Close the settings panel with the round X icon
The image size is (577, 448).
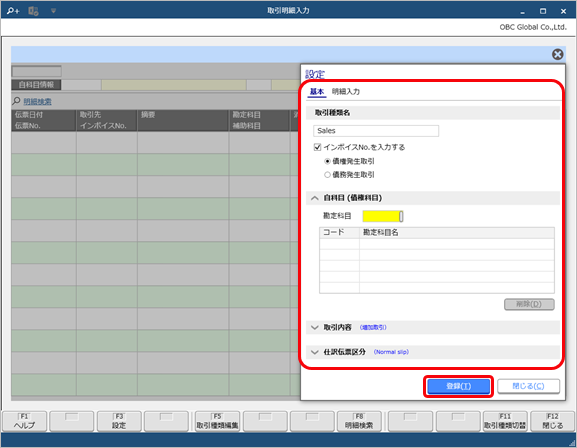[557, 54]
